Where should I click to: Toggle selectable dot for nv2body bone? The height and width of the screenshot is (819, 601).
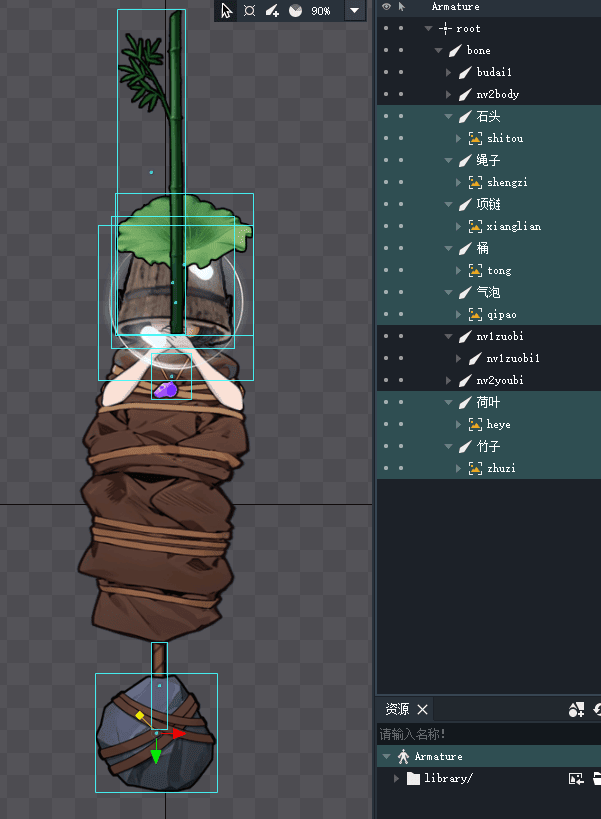pyautogui.click(x=401, y=94)
